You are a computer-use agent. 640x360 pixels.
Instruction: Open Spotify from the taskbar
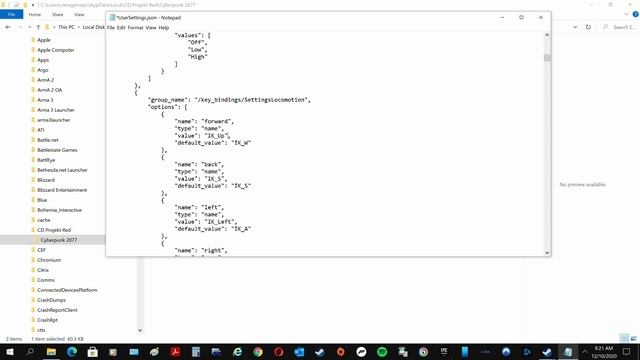click(382, 352)
